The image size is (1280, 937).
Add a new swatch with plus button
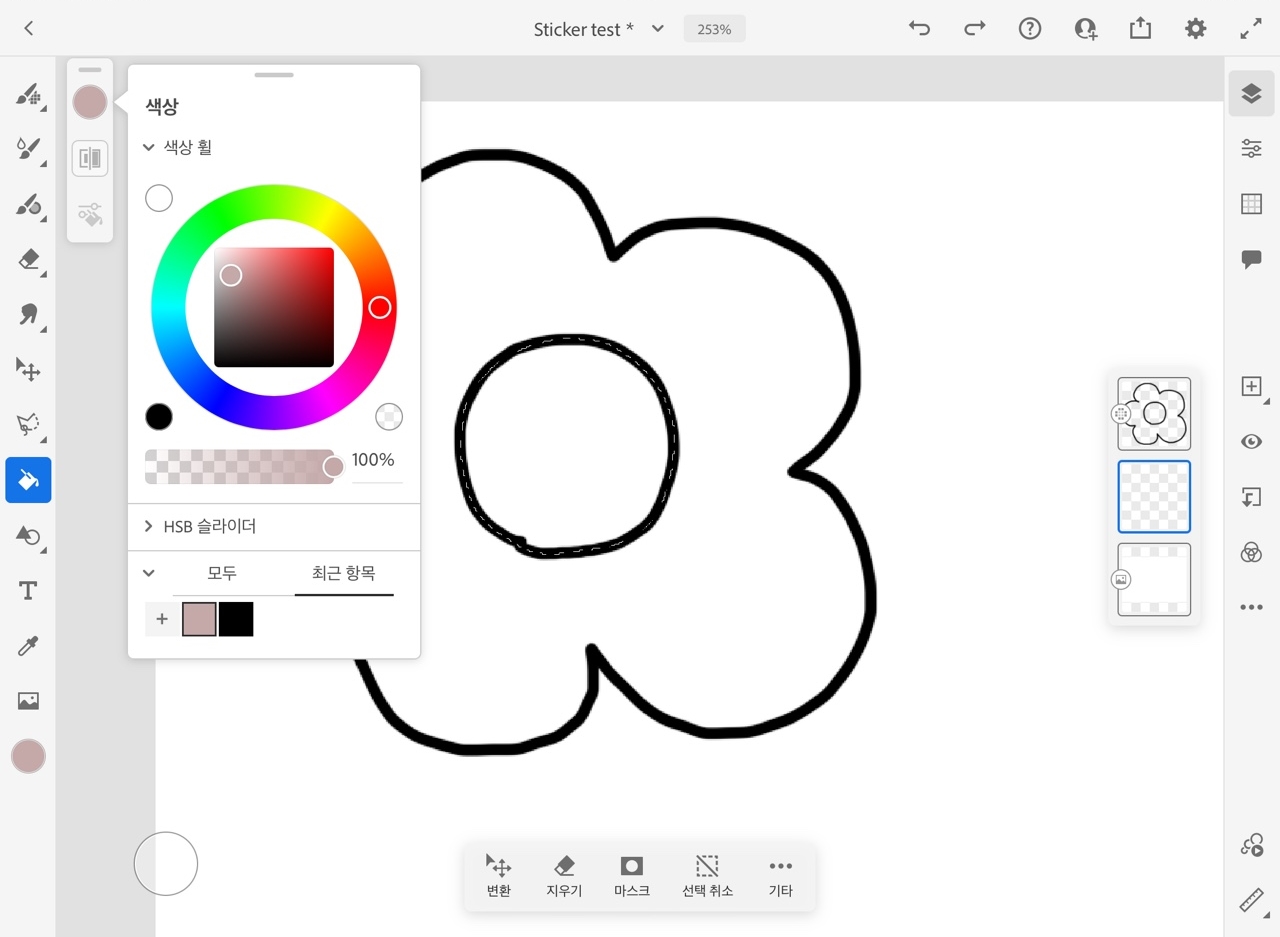(x=162, y=619)
